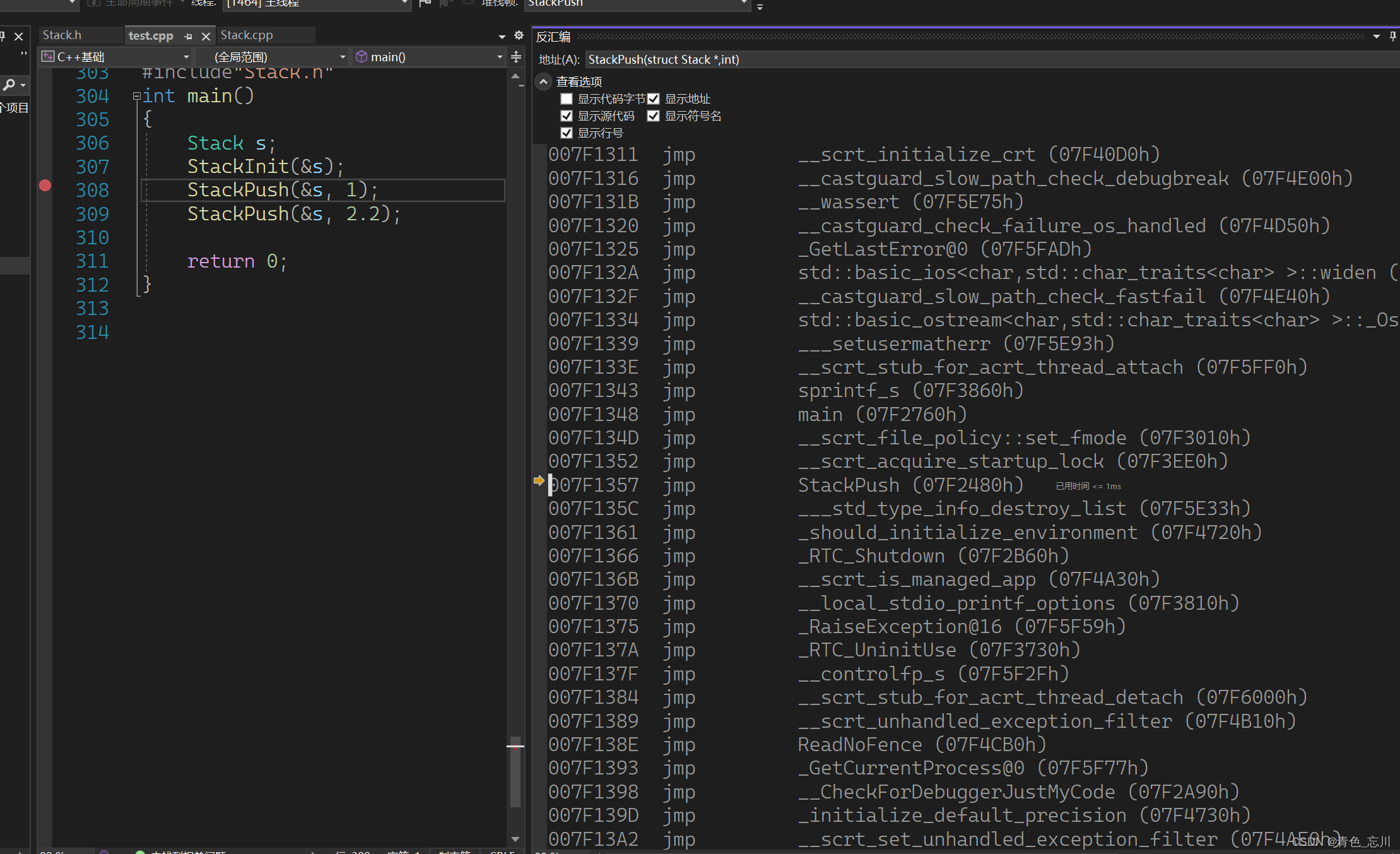
Task: Open the main() member dropdown
Action: point(500,57)
